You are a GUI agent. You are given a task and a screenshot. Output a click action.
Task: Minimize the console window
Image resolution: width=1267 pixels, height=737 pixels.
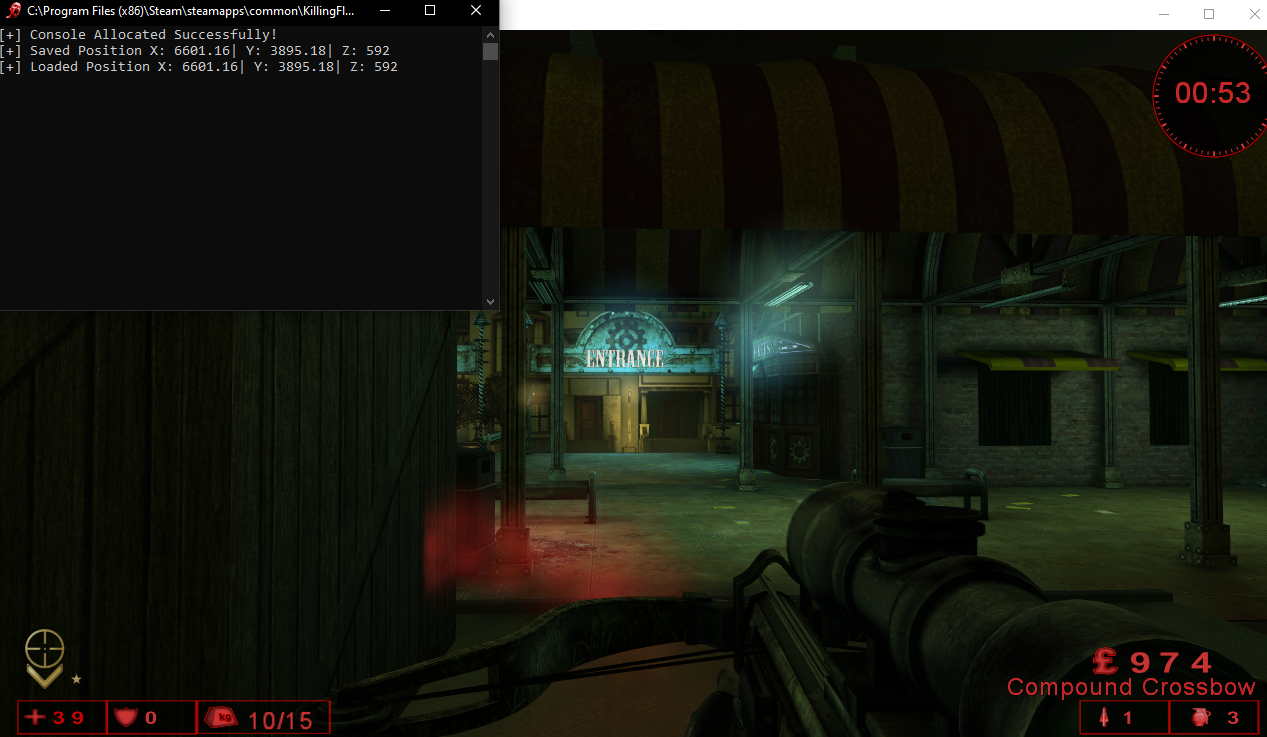(385, 11)
